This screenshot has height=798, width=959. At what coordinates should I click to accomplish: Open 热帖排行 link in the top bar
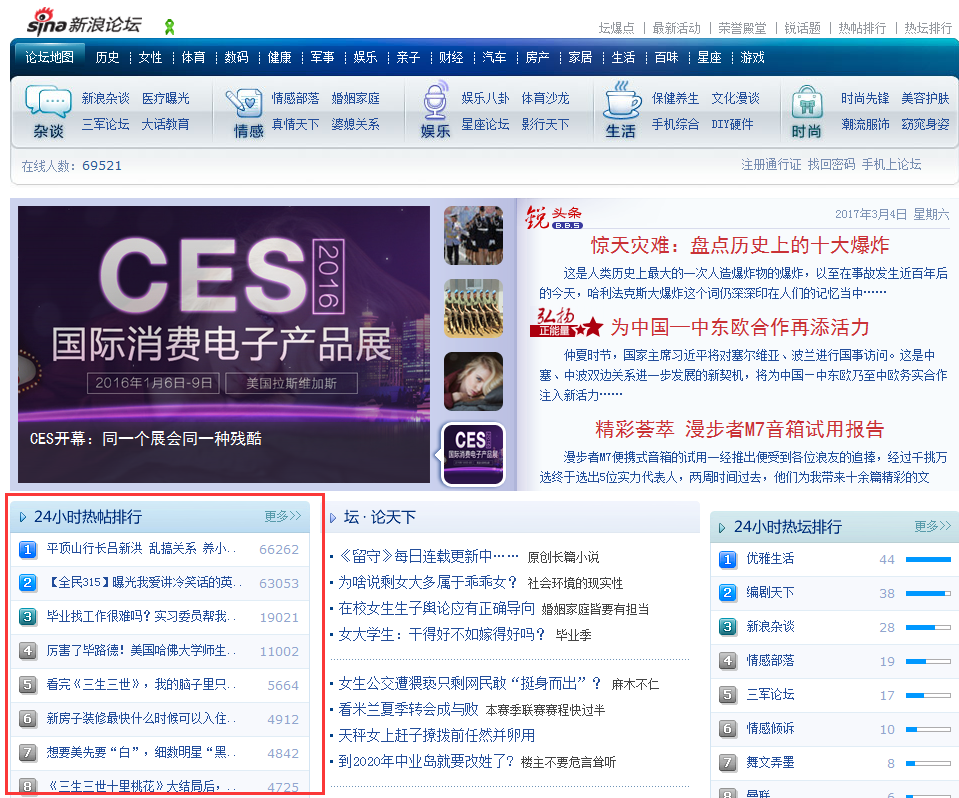(x=862, y=28)
